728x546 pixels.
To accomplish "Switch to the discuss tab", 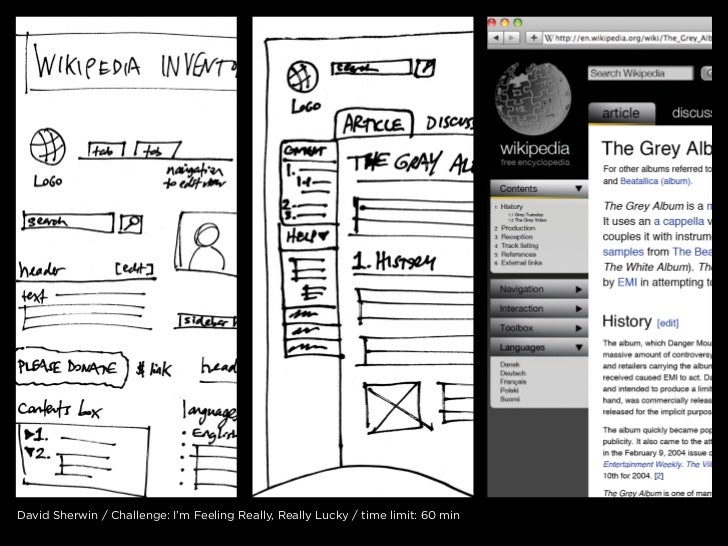I will 691,113.
